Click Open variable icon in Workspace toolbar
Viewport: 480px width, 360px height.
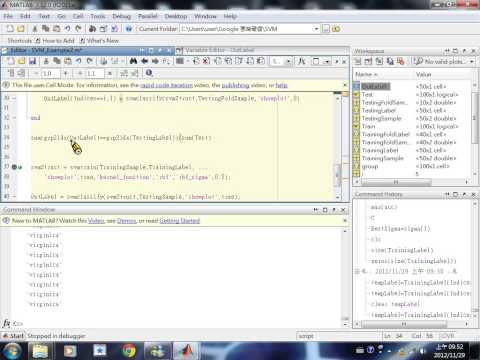pos(368,61)
